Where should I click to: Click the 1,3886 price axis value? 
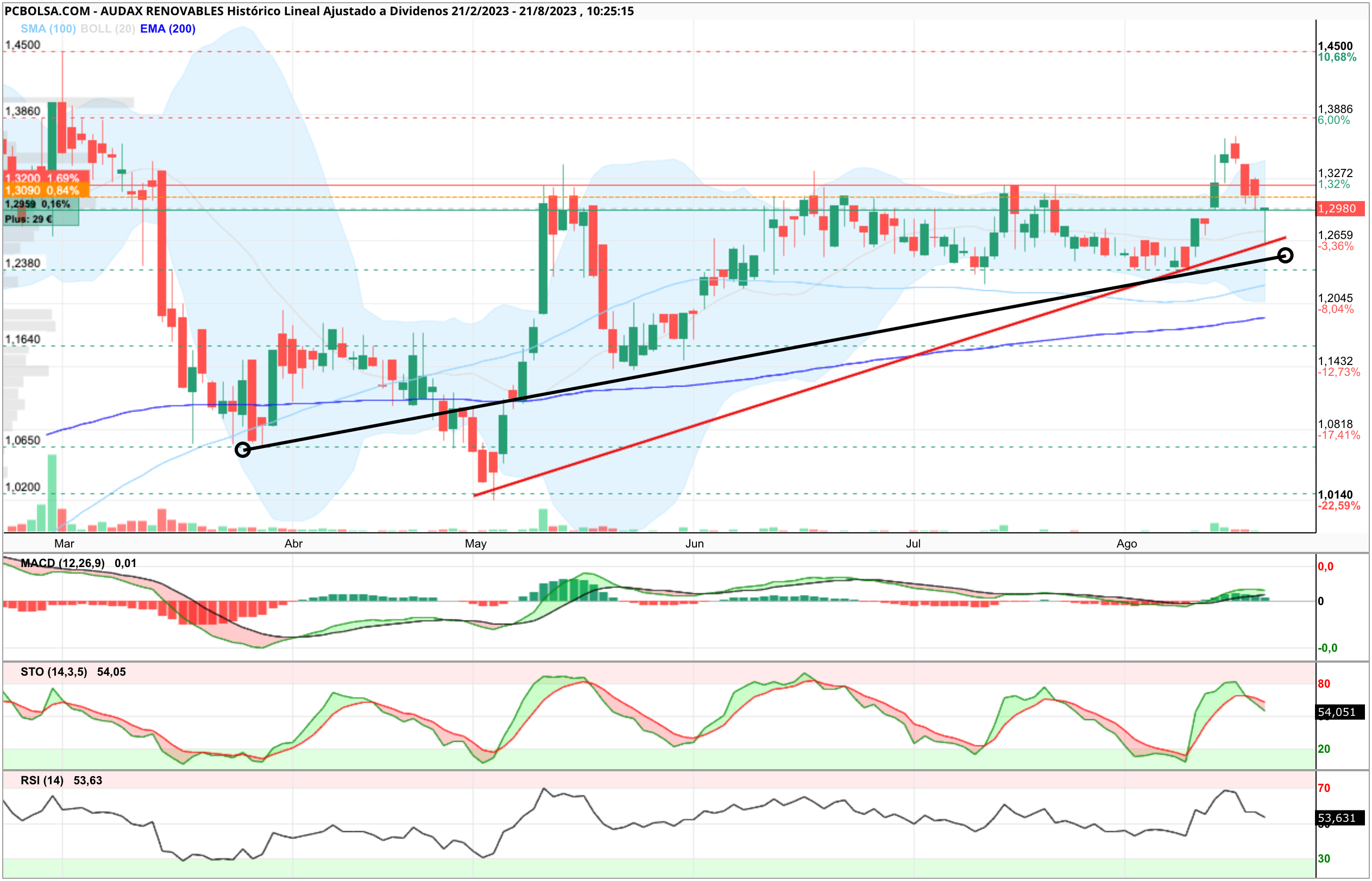click(x=1336, y=109)
